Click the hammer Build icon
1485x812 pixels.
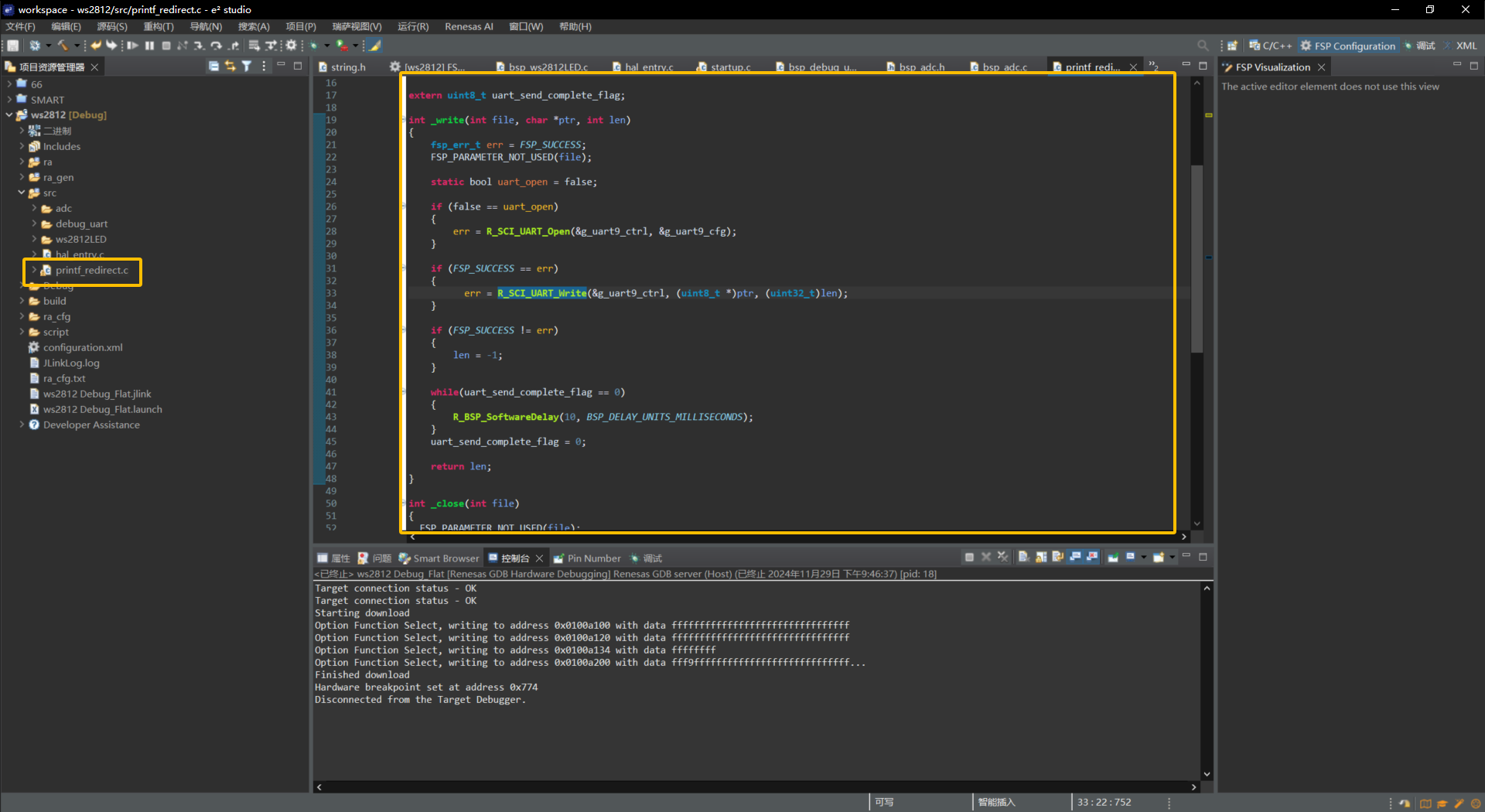pyautogui.click(x=63, y=46)
